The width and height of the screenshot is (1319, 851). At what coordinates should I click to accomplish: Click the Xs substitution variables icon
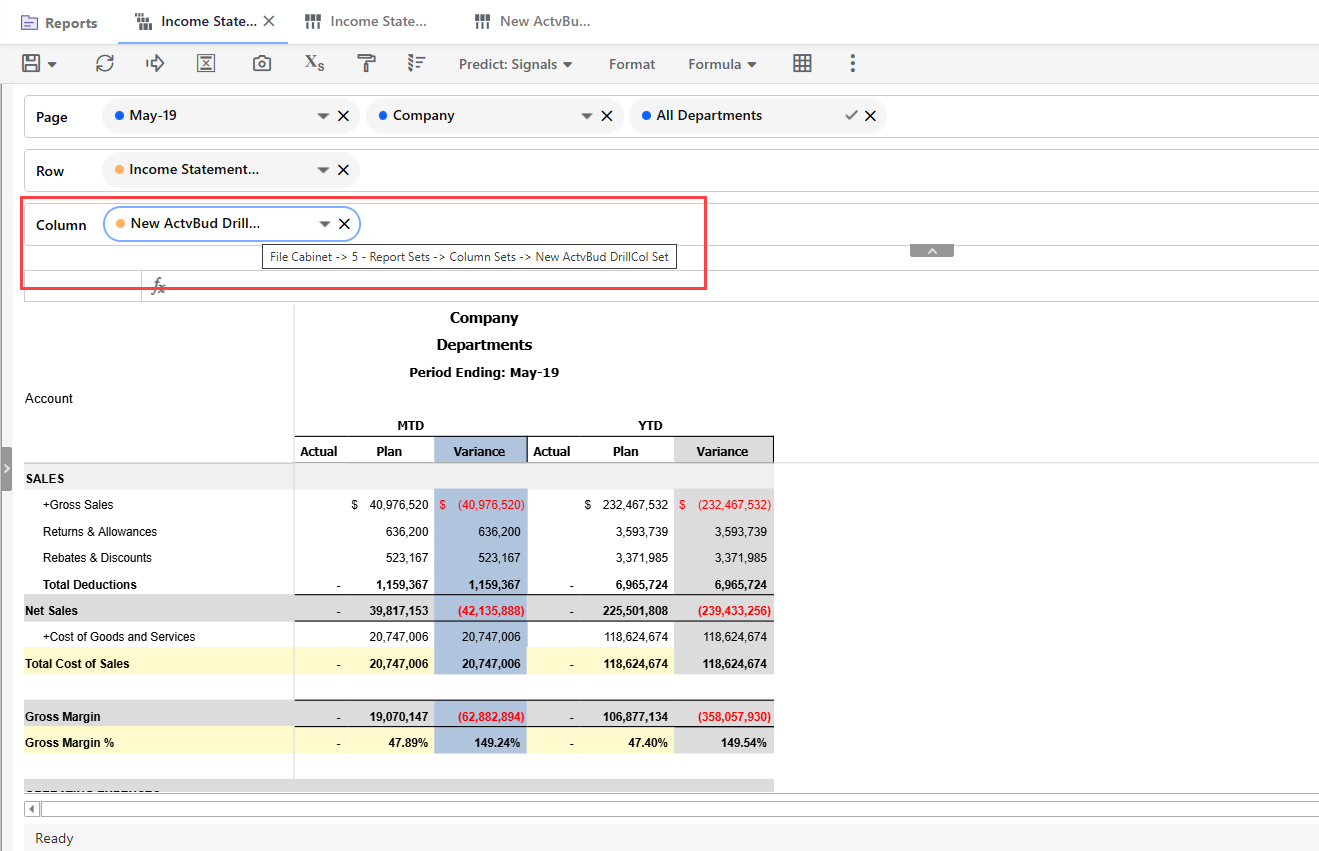(314, 63)
